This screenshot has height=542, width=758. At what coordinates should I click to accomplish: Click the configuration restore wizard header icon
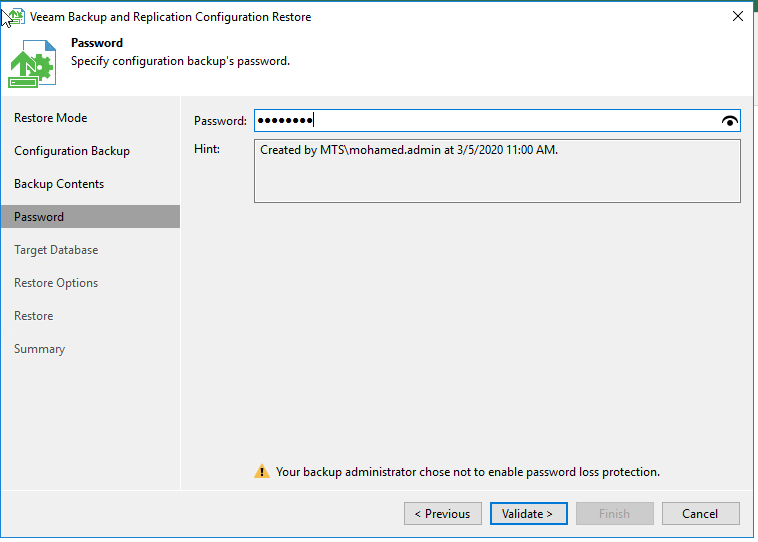tap(32, 64)
